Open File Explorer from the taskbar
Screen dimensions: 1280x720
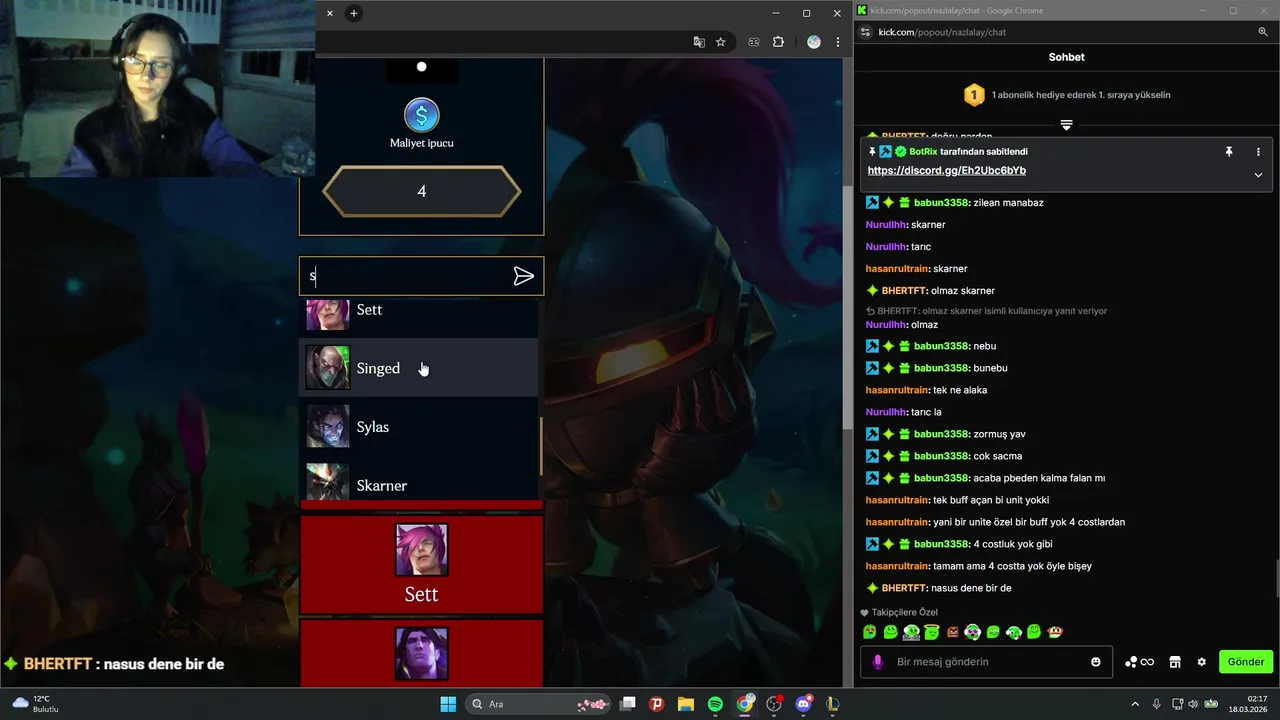pyautogui.click(x=686, y=704)
